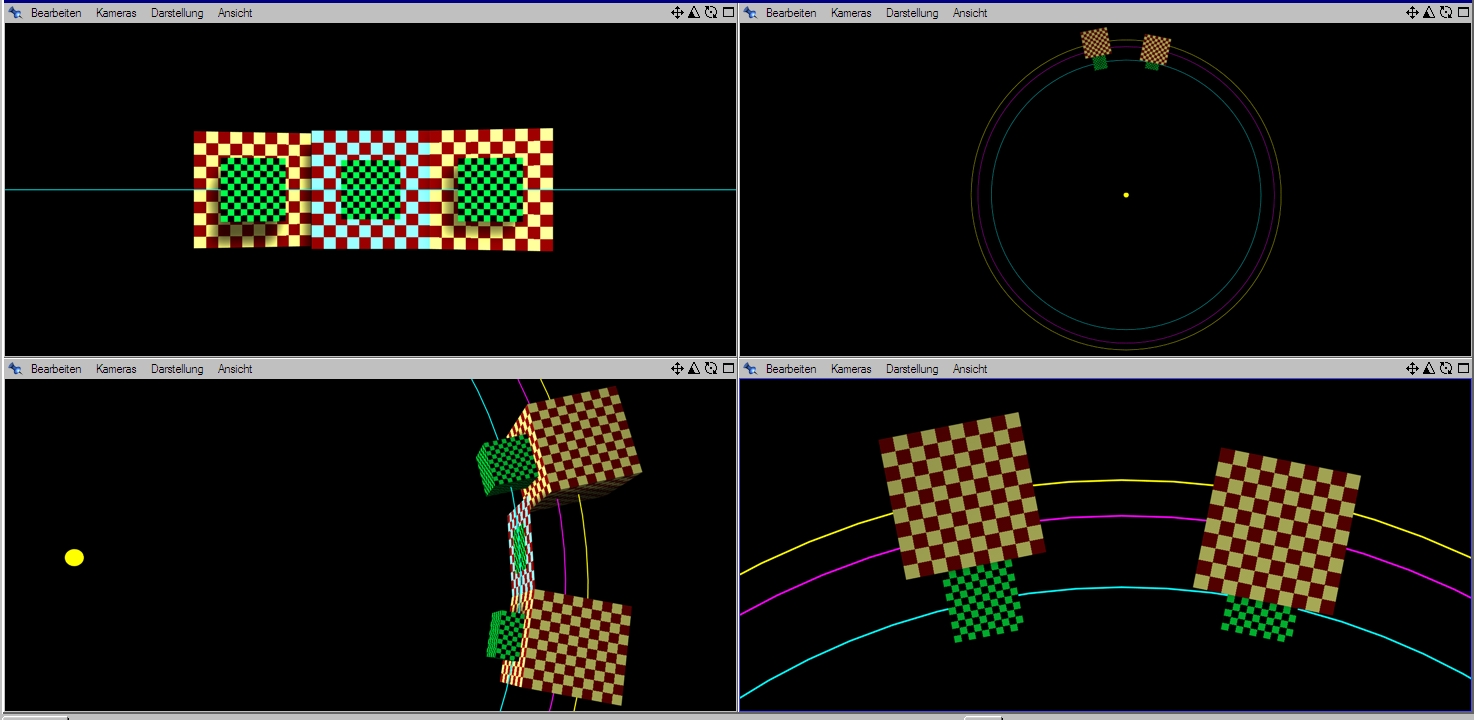The image size is (1474, 720).
Task: Click the rotate camera icon in top-left viewport
Action: point(711,13)
